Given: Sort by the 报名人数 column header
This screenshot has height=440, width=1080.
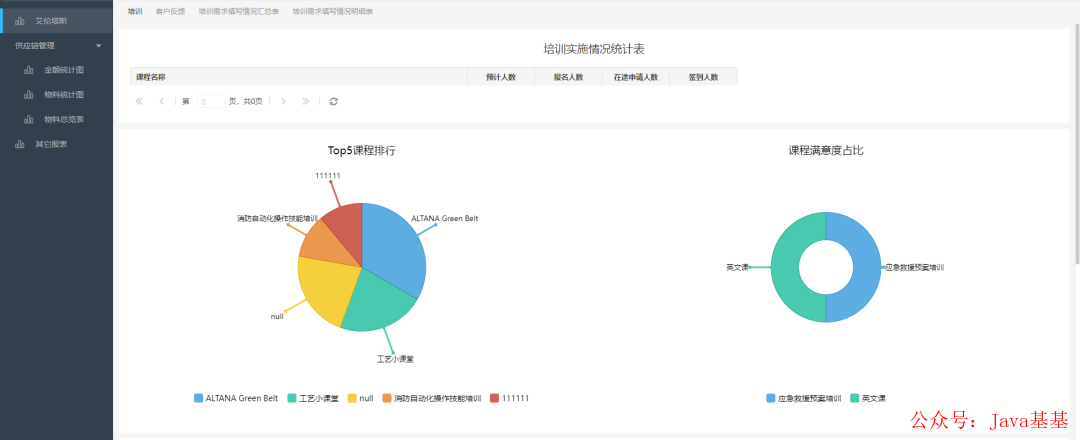Looking at the screenshot, I should (x=568, y=76).
